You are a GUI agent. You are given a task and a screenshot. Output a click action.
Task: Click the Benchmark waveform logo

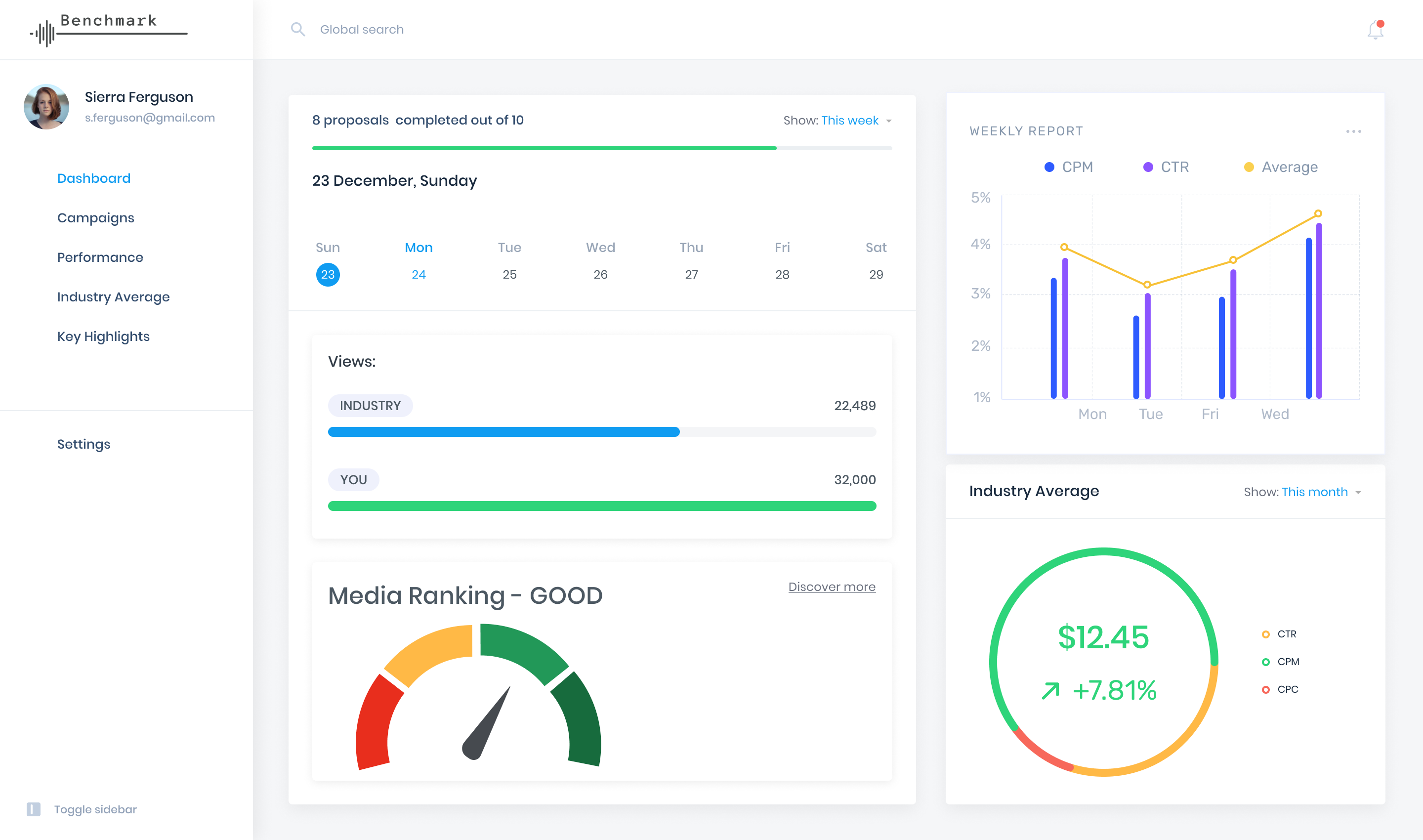click(x=44, y=34)
